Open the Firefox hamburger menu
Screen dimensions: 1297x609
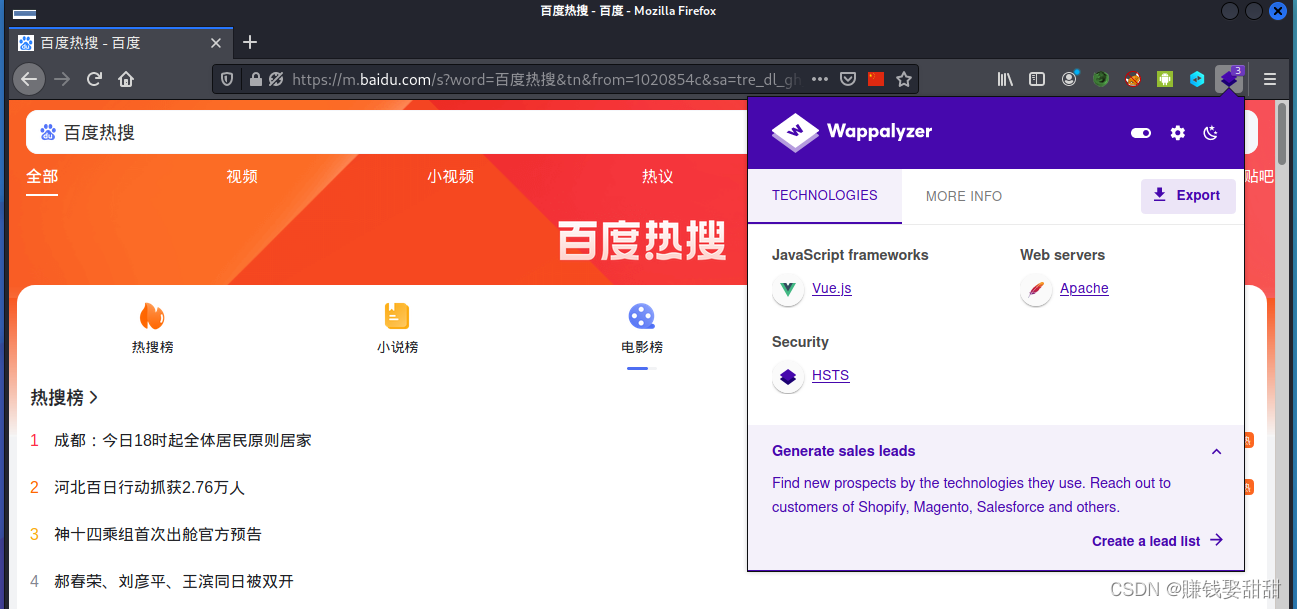1270,79
